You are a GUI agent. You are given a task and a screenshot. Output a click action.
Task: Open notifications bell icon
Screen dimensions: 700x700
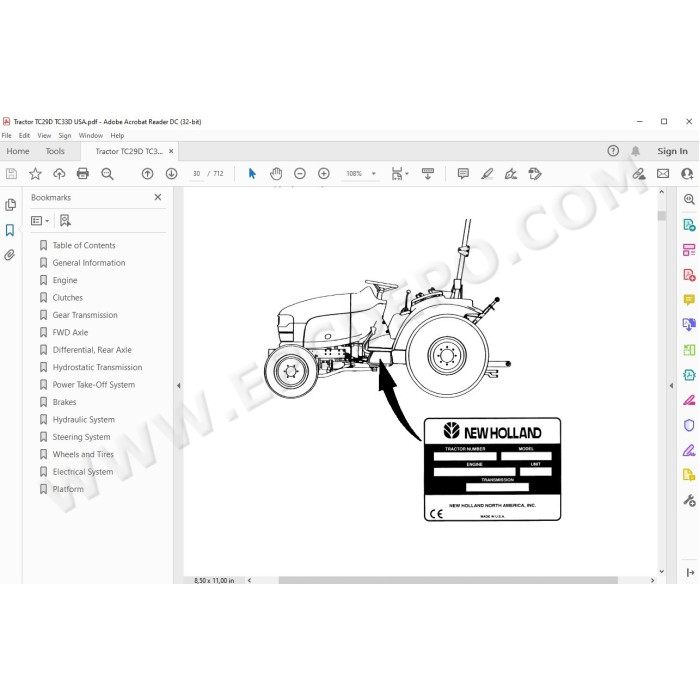click(x=635, y=151)
